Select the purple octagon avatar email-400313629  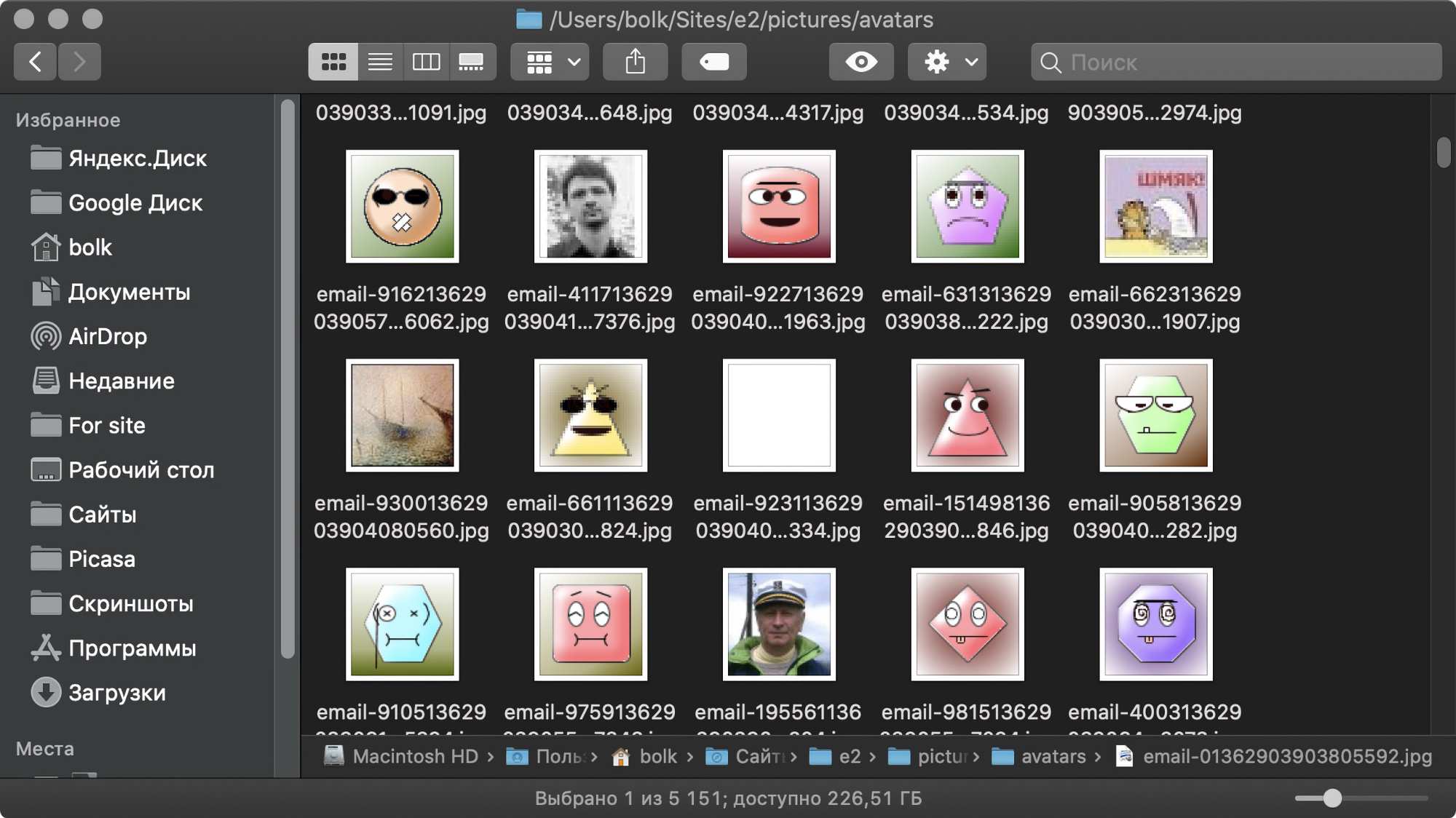tap(1156, 624)
